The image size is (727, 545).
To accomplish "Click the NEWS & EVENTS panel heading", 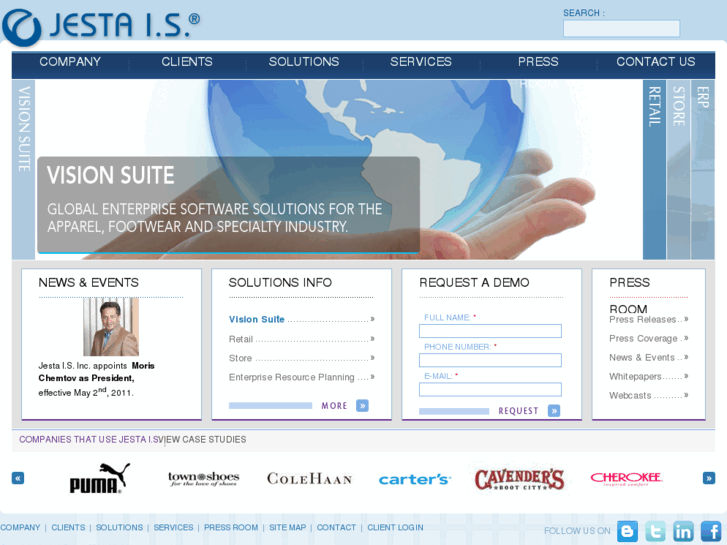I will pos(89,282).
